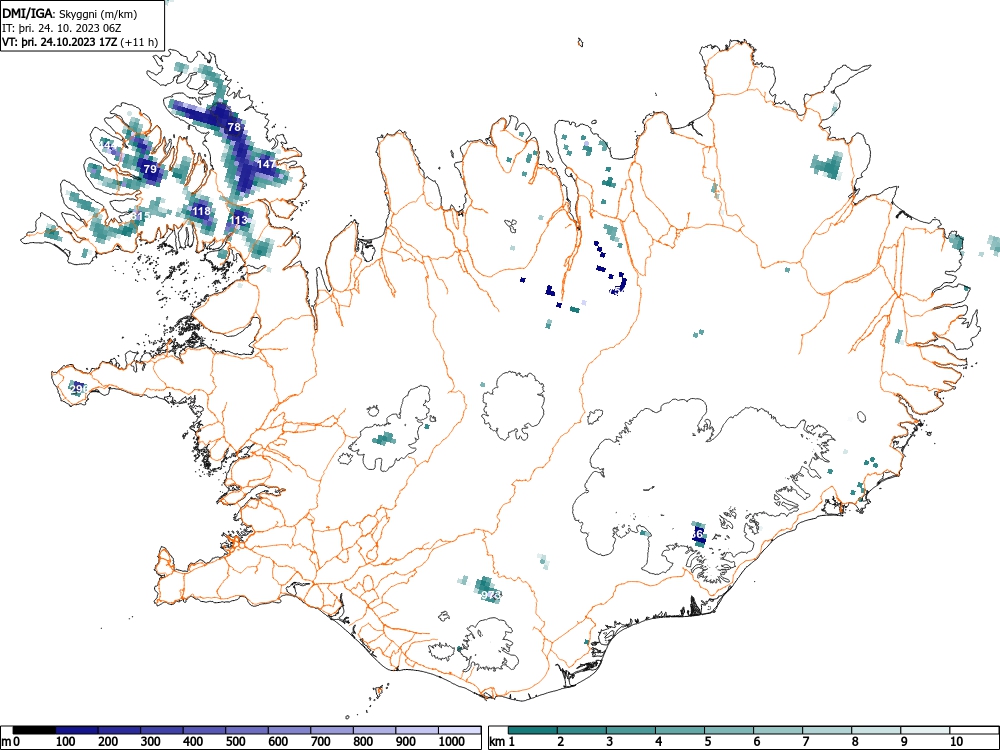Click the legend tick label 1000
Viewport: 1000px width, 750px height.
[452, 742]
